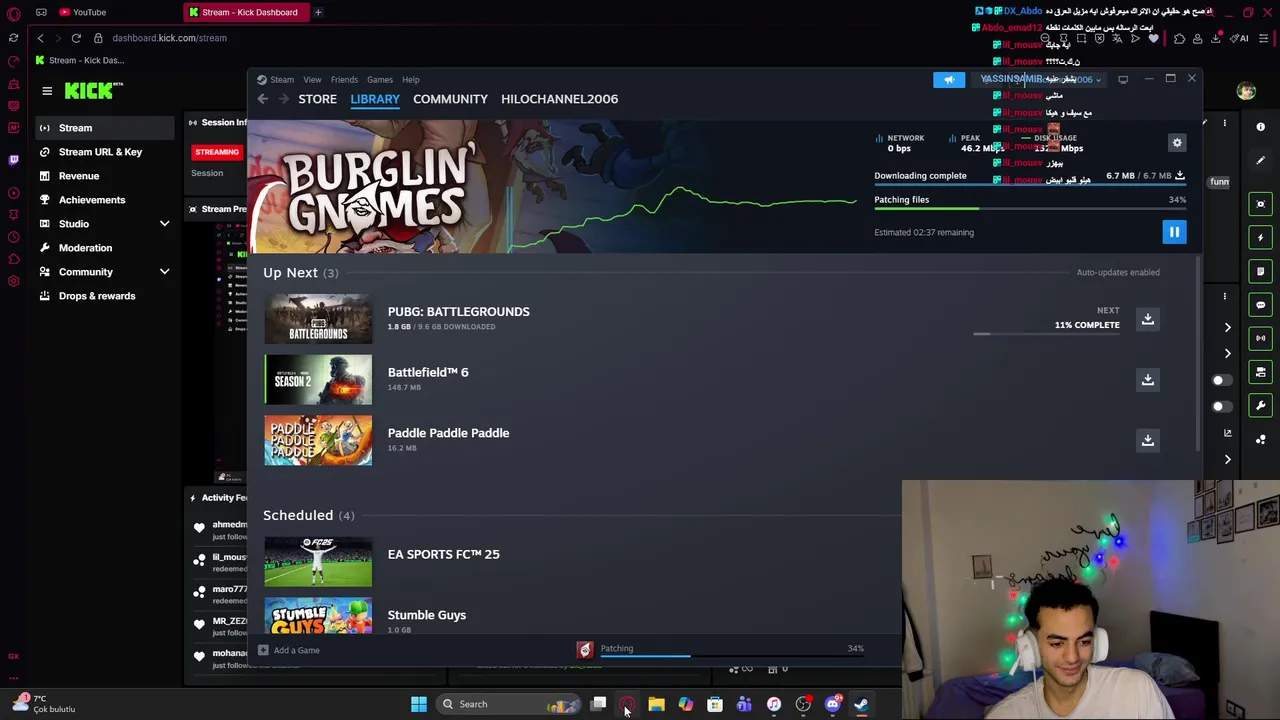
Task: Open the Steam announcements megaphone button
Action: [x=949, y=79]
